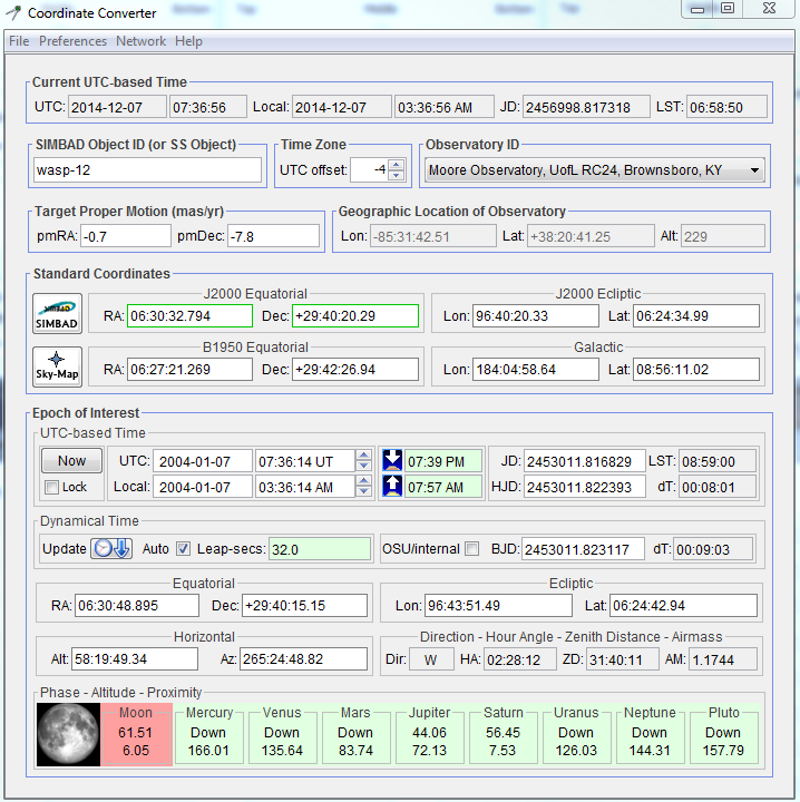This screenshot has height=802, width=800.
Task: Open the Preferences menu
Action: pos(73,41)
